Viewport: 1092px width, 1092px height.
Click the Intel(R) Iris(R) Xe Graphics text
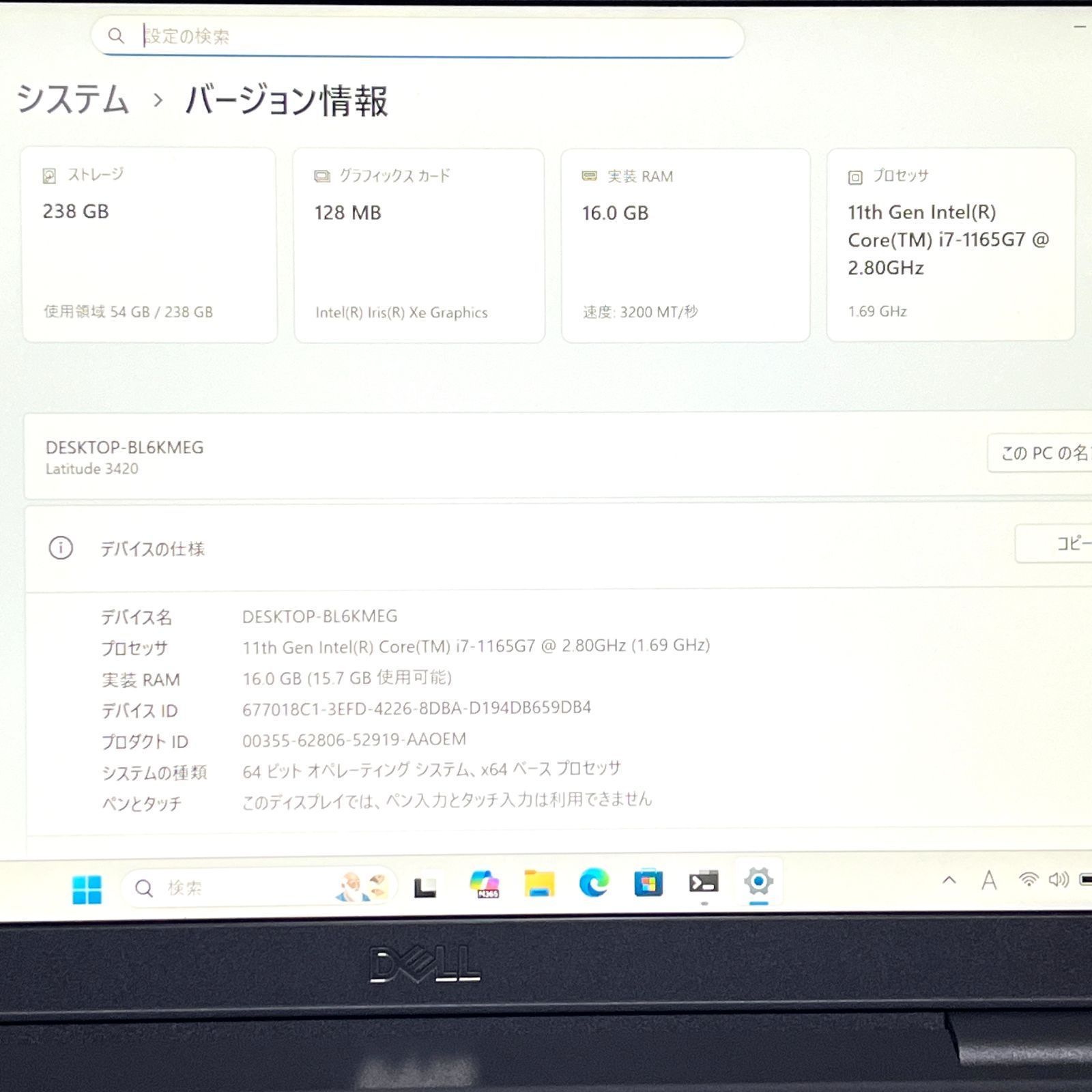click(401, 313)
